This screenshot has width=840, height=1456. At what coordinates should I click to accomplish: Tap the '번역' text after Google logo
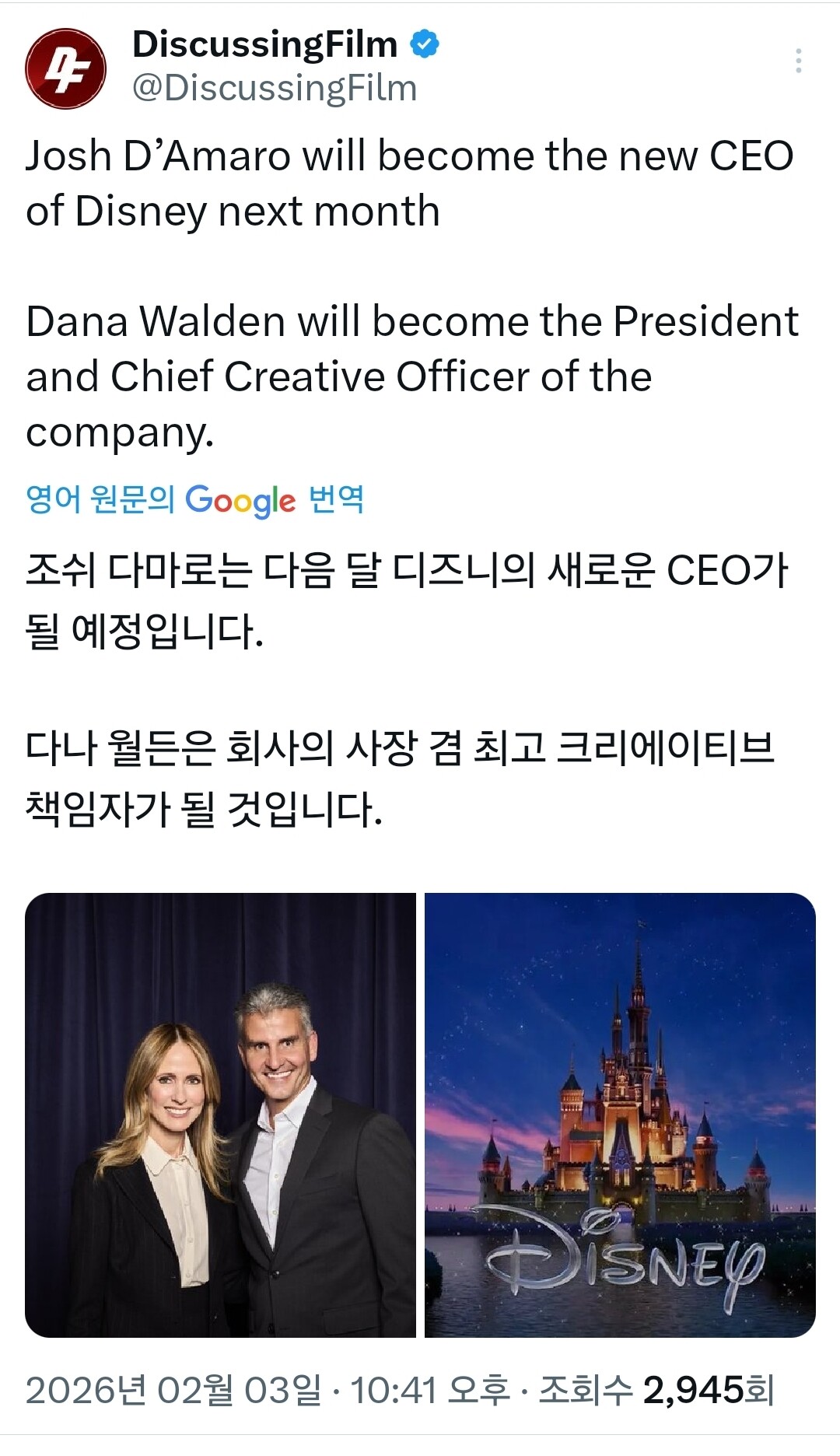pyautogui.click(x=336, y=499)
